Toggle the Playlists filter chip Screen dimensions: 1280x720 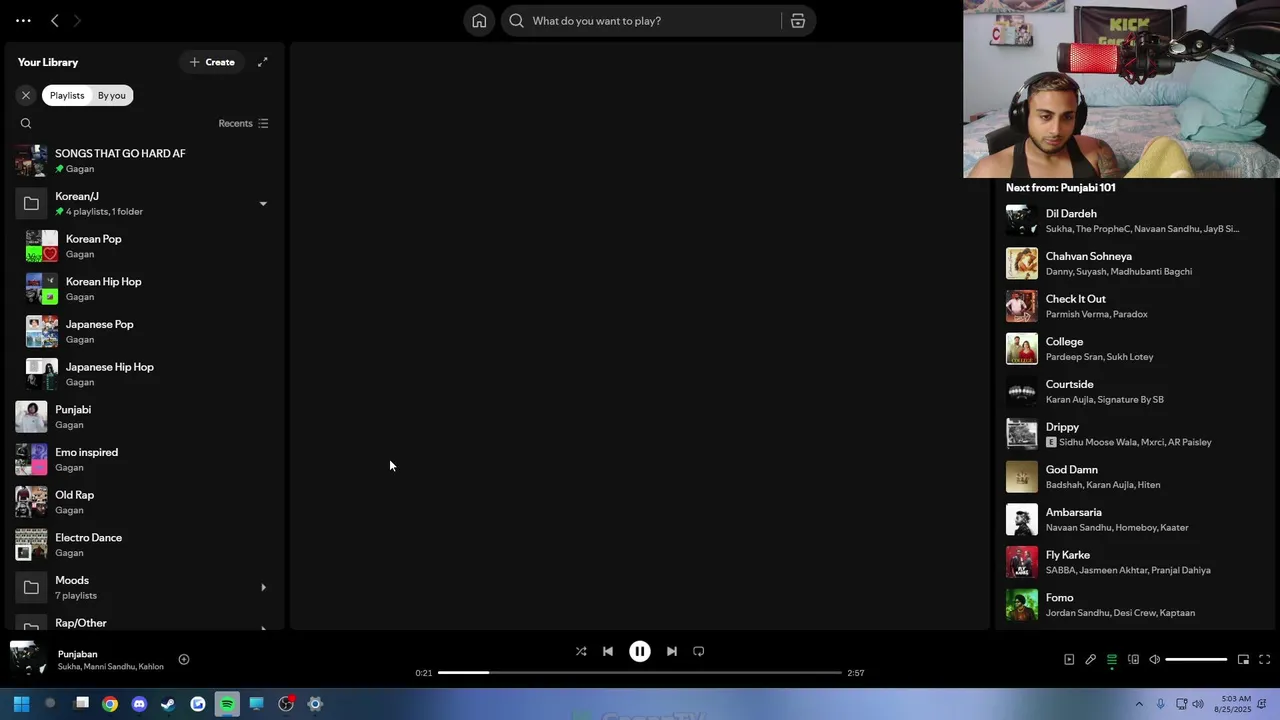coord(67,95)
